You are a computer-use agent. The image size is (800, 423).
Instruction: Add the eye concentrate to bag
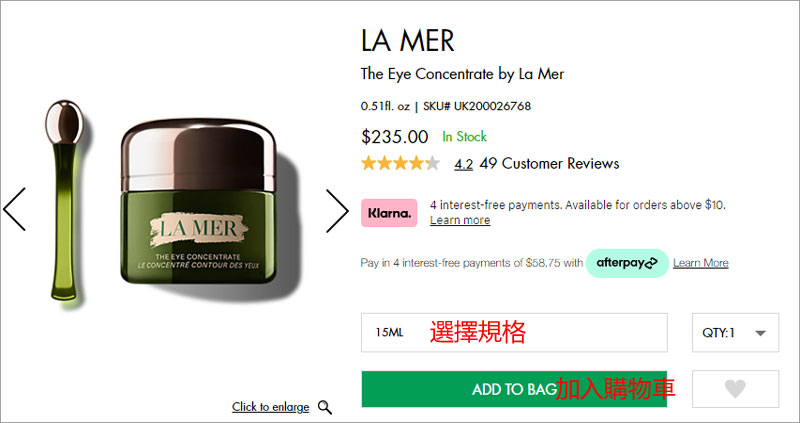pyautogui.click(x=514, y=389)
